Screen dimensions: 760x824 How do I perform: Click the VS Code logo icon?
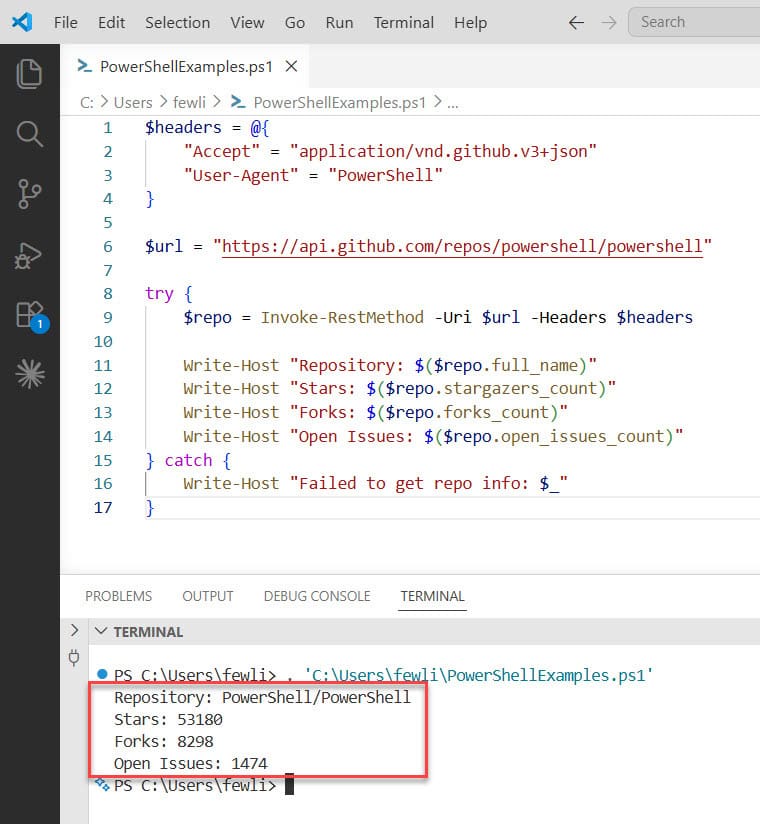(x=22, y=22)
